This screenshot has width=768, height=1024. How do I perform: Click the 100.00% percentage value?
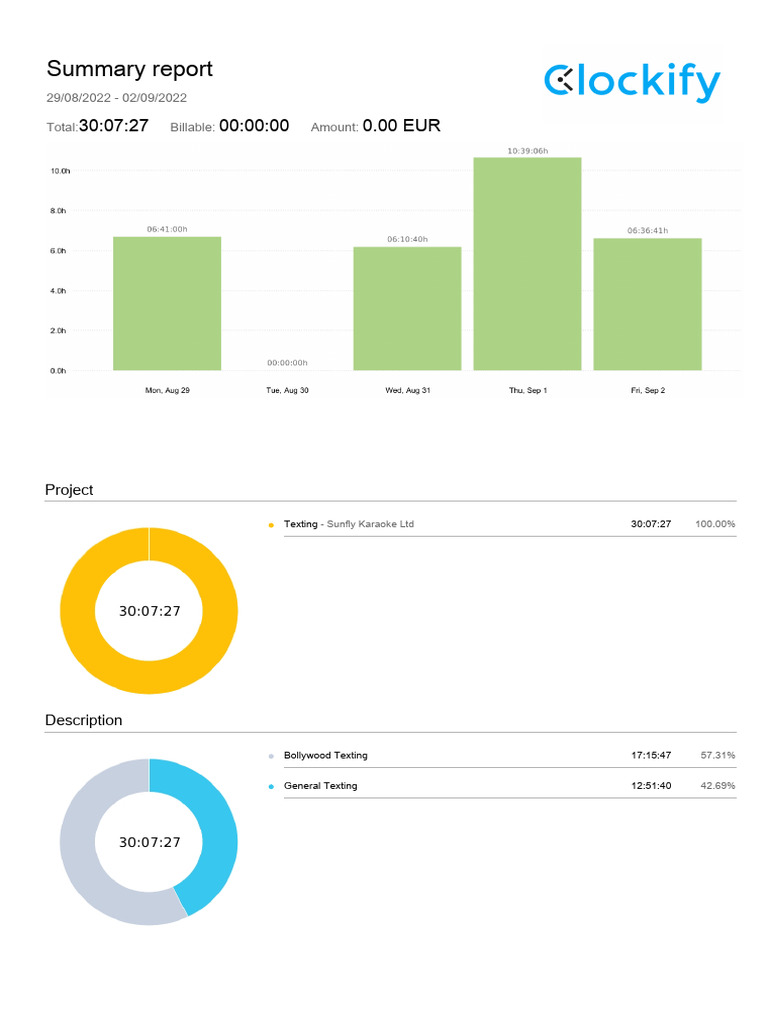(x=715, y=524)
